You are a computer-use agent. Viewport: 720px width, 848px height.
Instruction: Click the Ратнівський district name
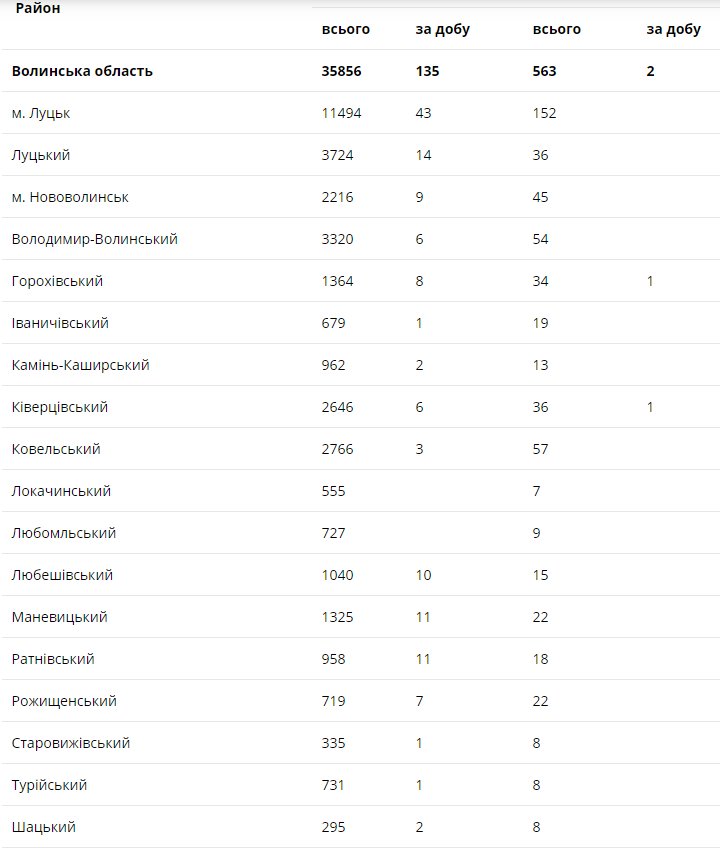pos(53,659)
